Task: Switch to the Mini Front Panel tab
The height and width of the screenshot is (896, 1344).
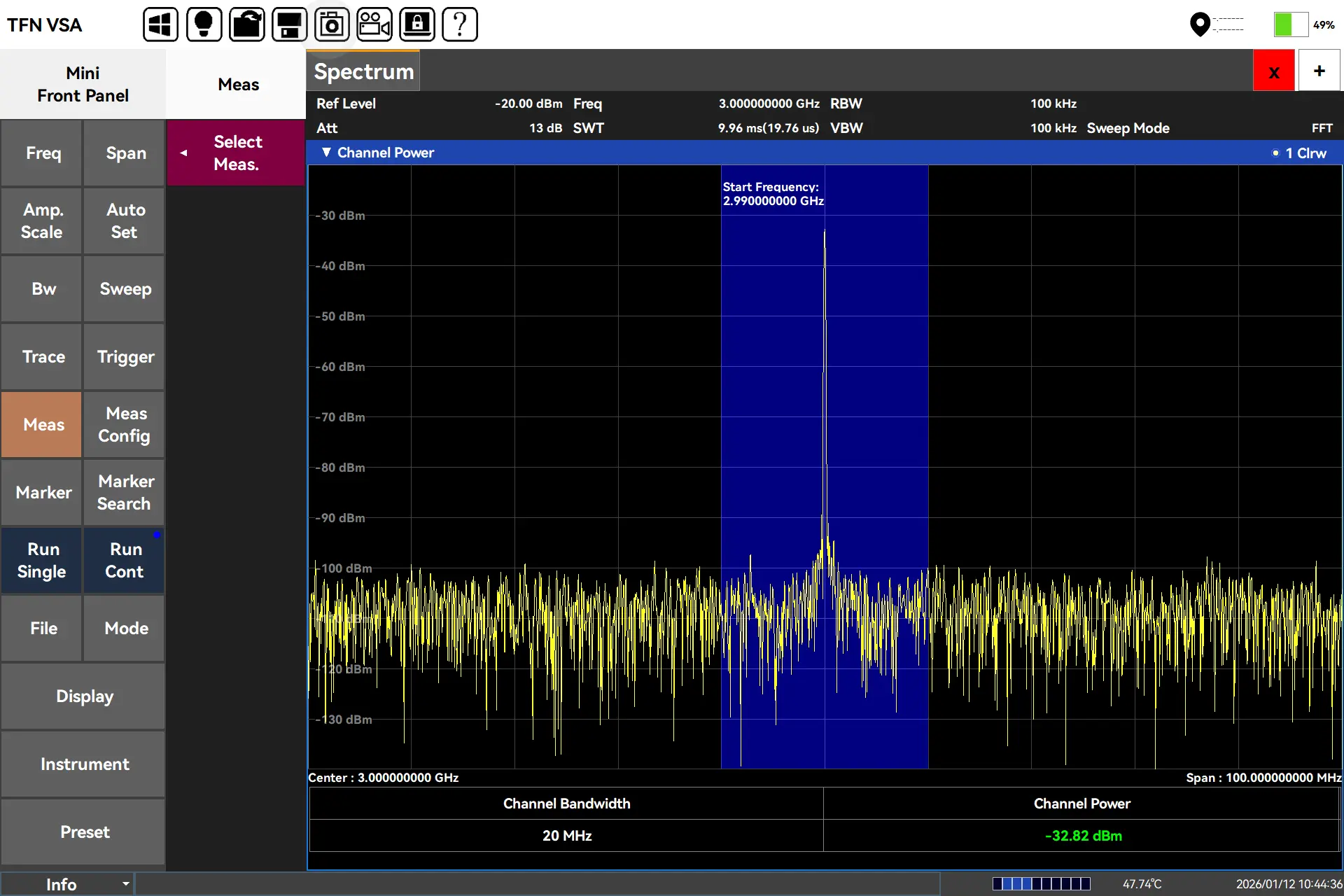Action: 83,84
